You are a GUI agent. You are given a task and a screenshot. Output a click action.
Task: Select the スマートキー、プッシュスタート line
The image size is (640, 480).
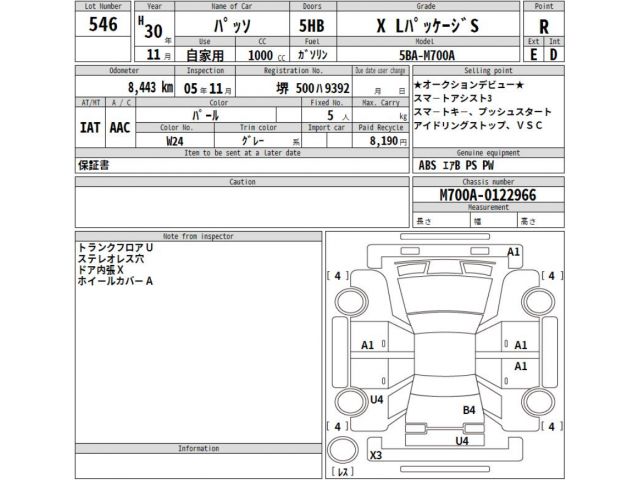click(482, 112)
